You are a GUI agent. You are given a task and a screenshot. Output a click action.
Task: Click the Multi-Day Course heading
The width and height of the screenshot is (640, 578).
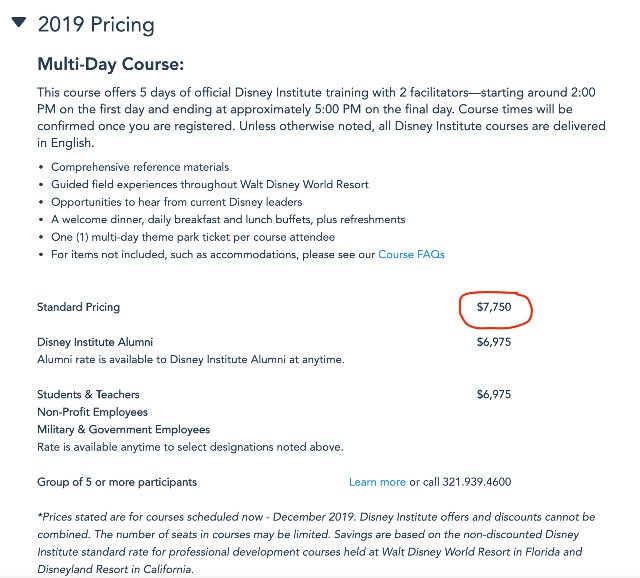(111, 64)
